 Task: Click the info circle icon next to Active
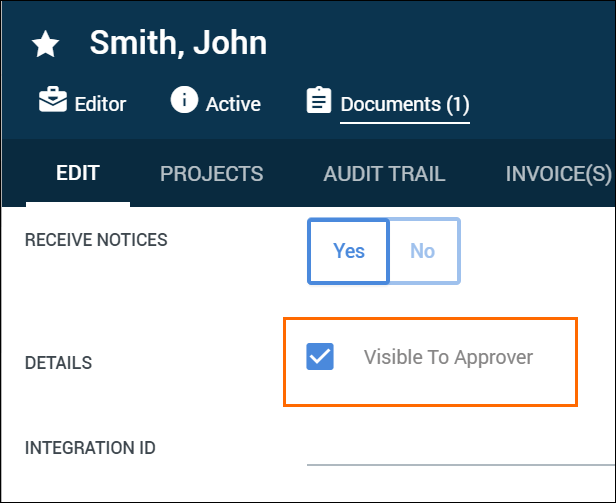pos(184,99)
